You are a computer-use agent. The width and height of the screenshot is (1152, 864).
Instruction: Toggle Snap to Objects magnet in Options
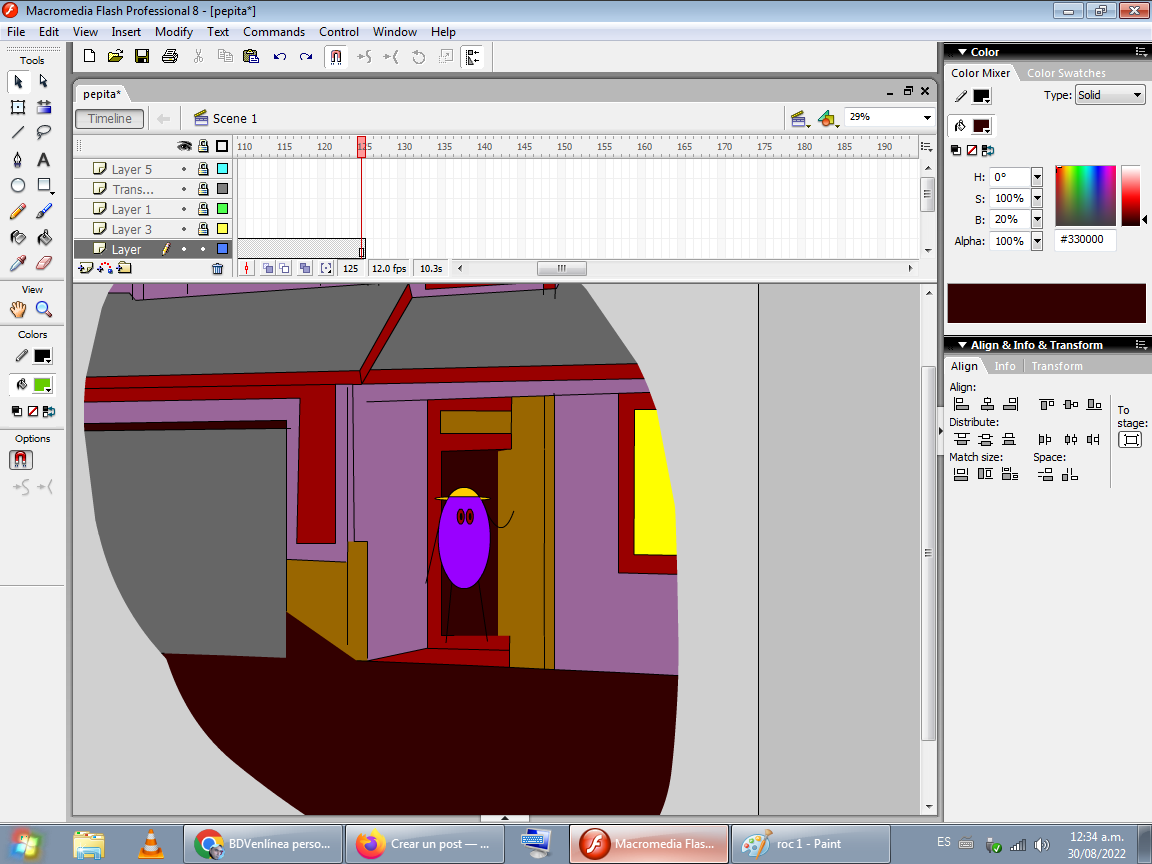(x=21, y=460)
